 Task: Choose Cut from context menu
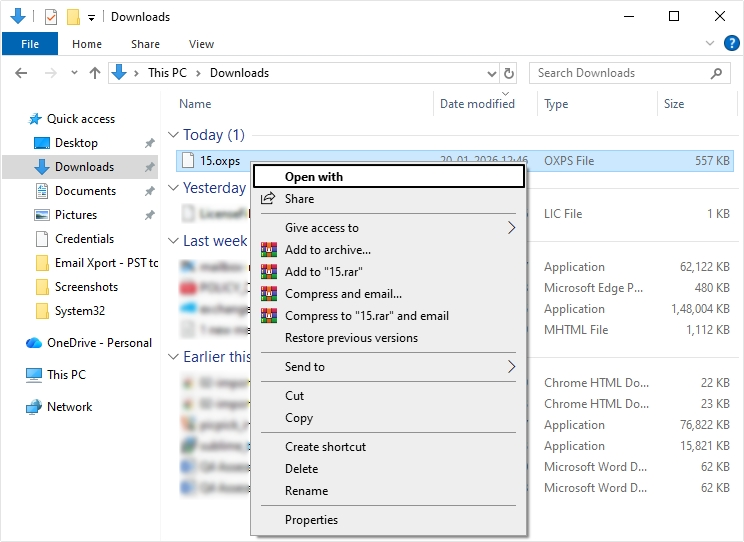pyautogui.click(x=389, y=396)
